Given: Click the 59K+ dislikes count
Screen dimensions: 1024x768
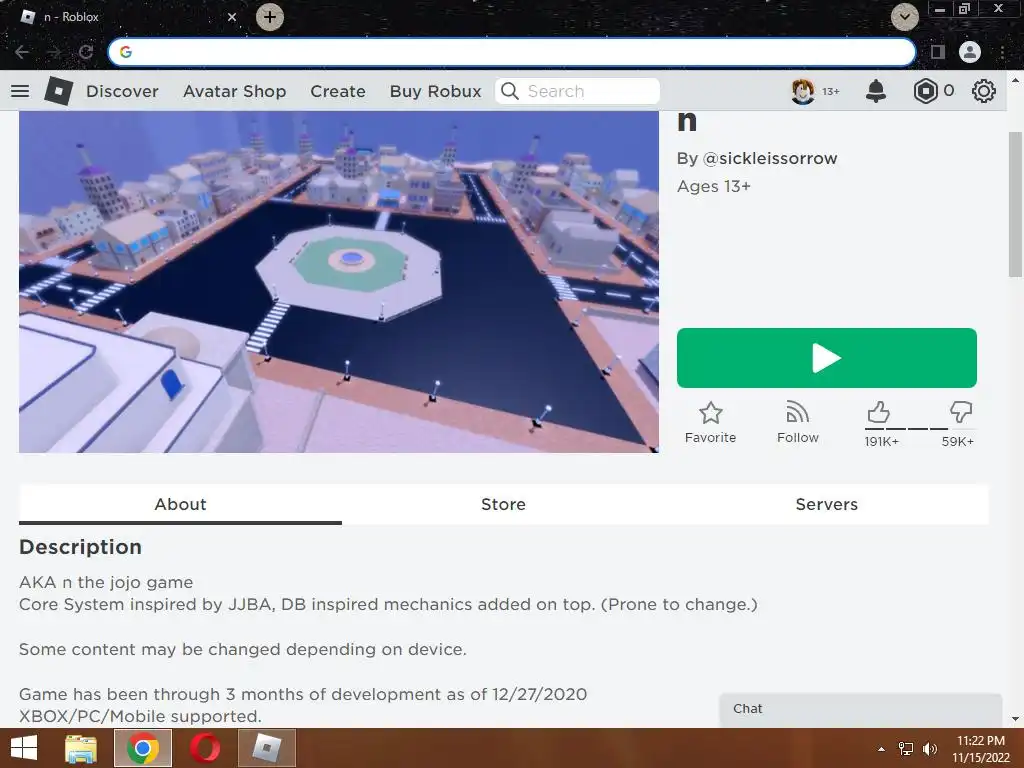Looking at the screenshot, I should (957, 441).
